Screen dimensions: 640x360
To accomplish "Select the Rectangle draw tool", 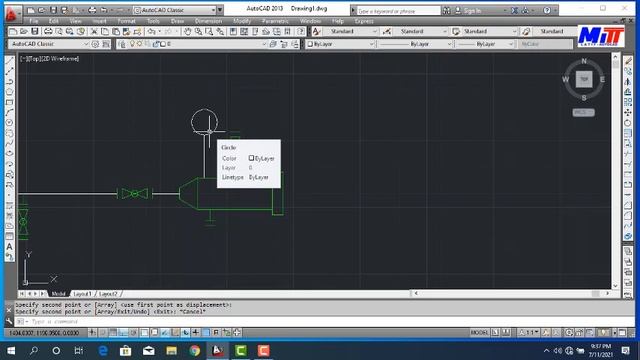I will click(x=9, y=102).
